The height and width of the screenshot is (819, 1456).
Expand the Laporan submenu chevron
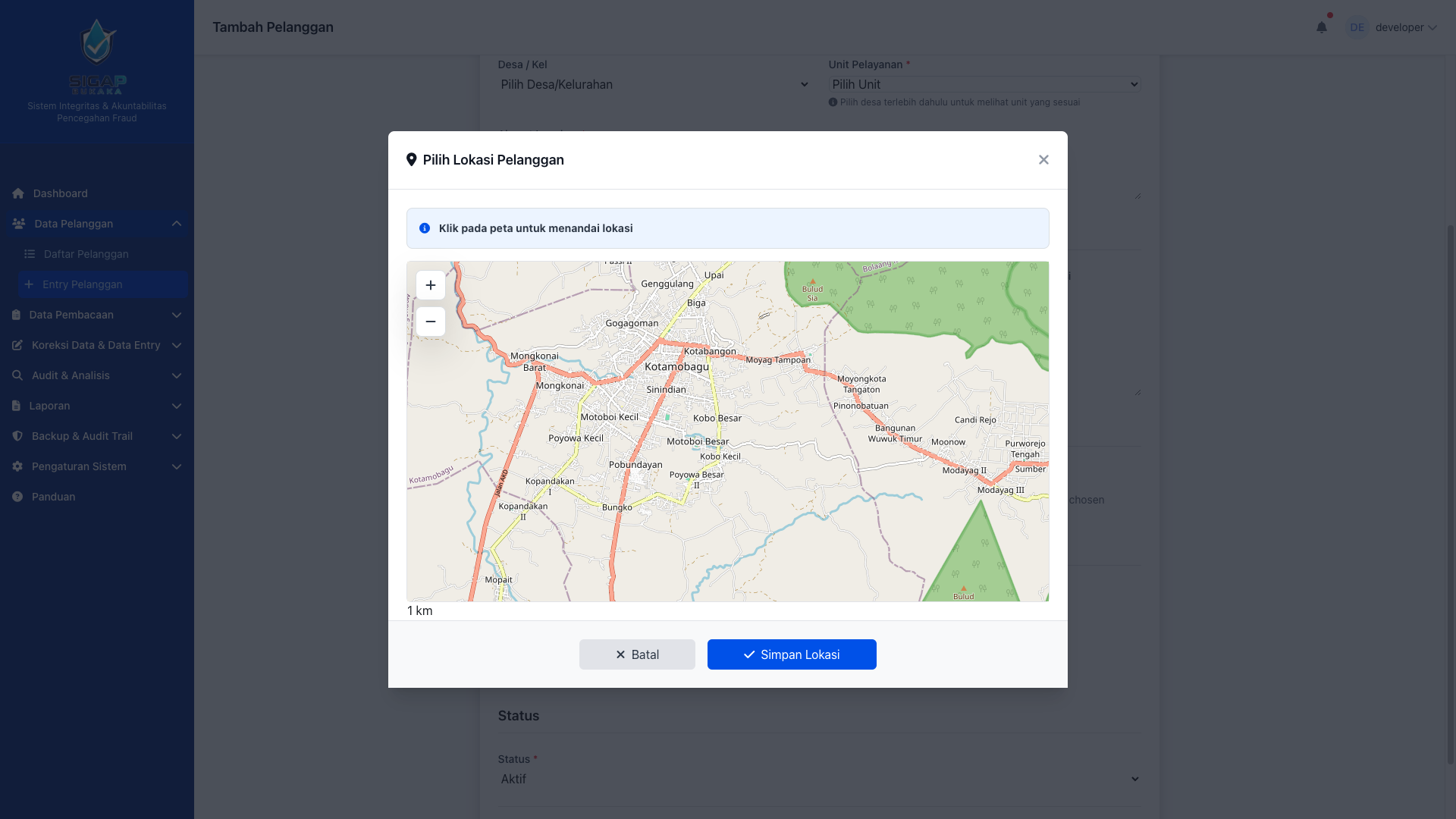click(x=176, y=406)
